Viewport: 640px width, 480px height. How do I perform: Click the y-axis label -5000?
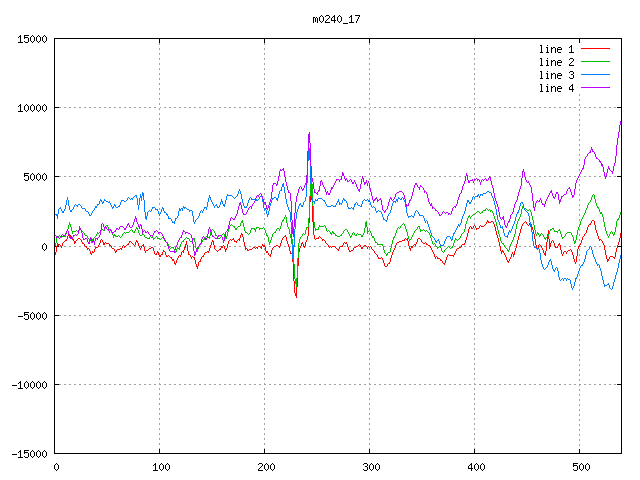tap(32, 316)
